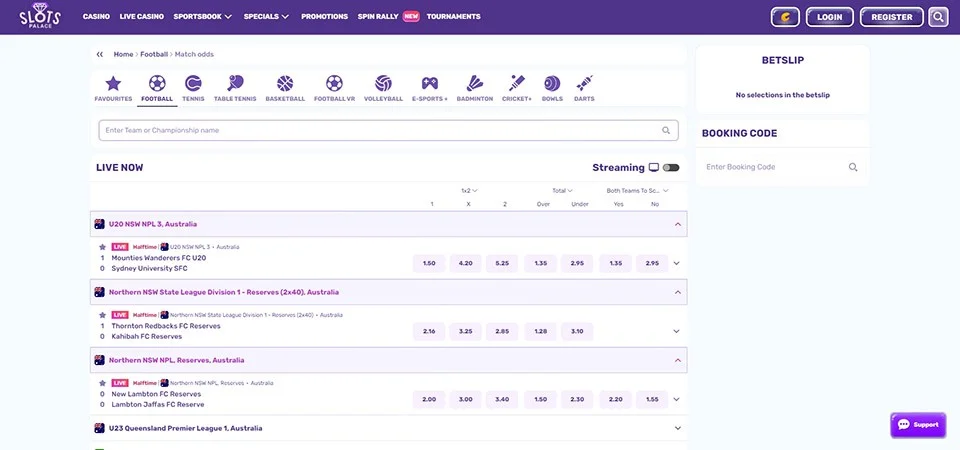Go to Live Casino in top menu
Screen dimensions: 960x450
point(141,17)
